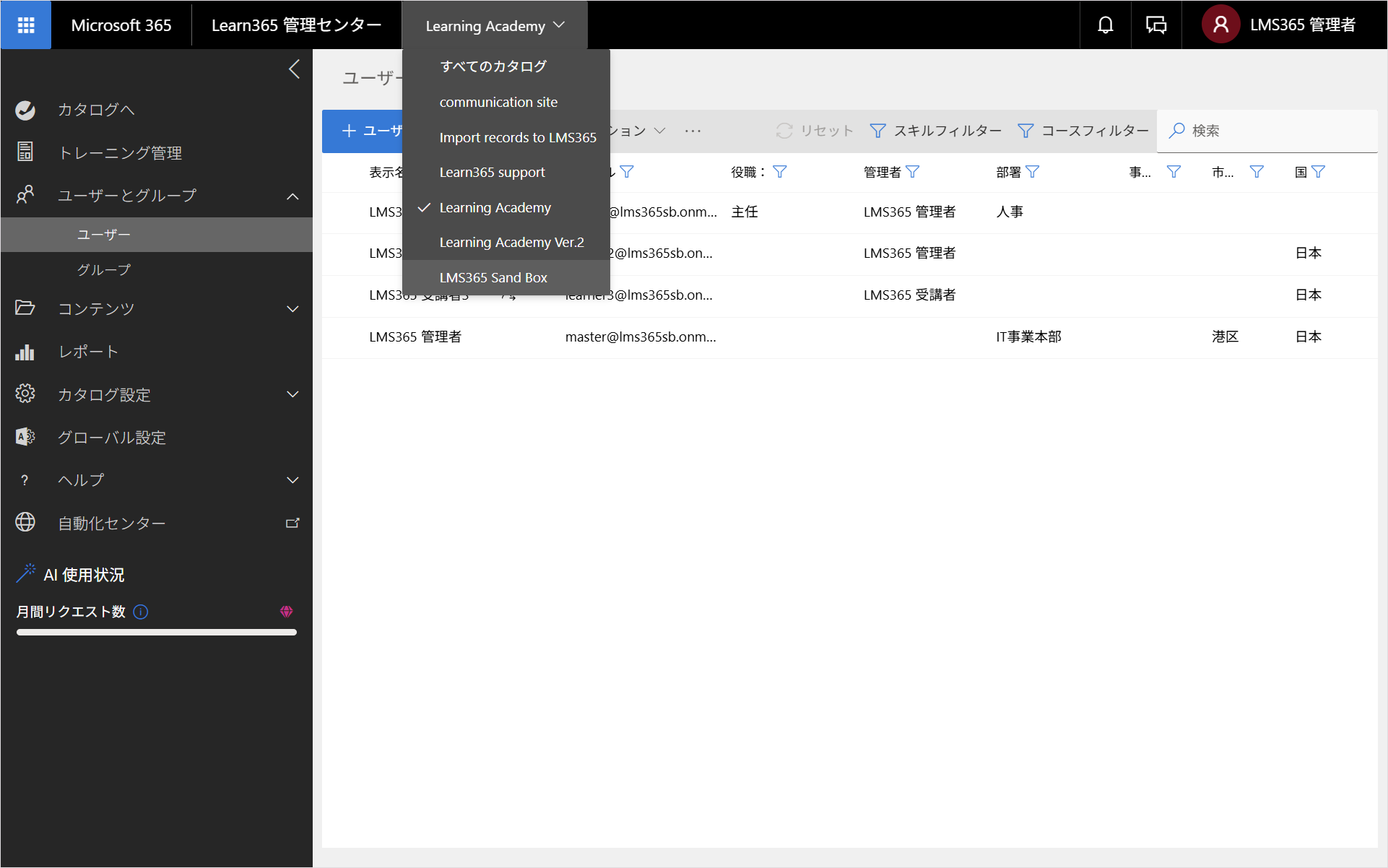Go to Learn365 管理センター home
1388x868 pixels.
296,25
